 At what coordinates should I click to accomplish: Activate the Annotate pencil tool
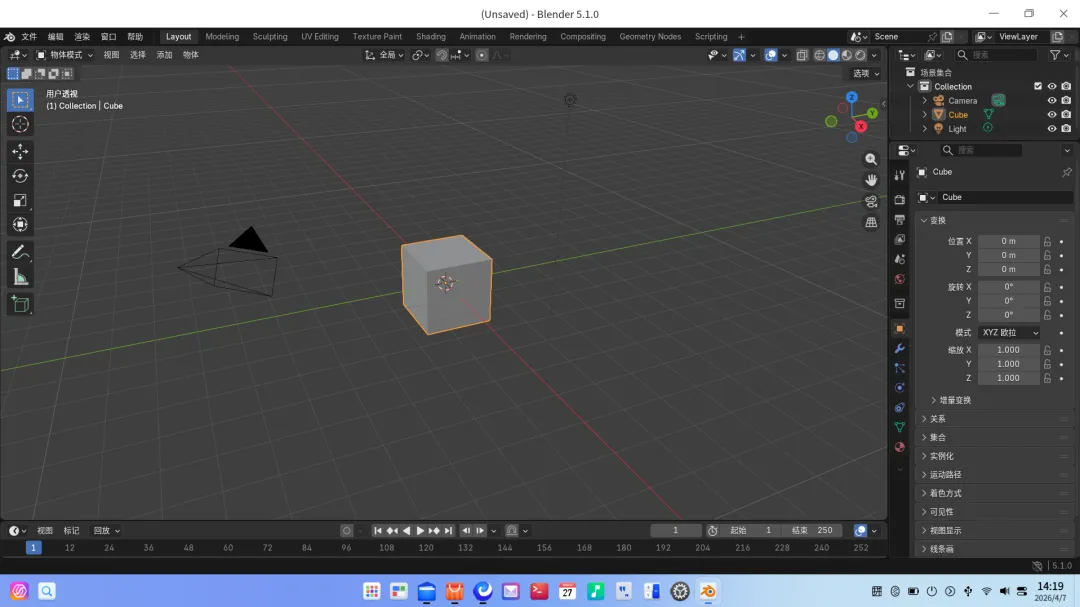[20, 252]
